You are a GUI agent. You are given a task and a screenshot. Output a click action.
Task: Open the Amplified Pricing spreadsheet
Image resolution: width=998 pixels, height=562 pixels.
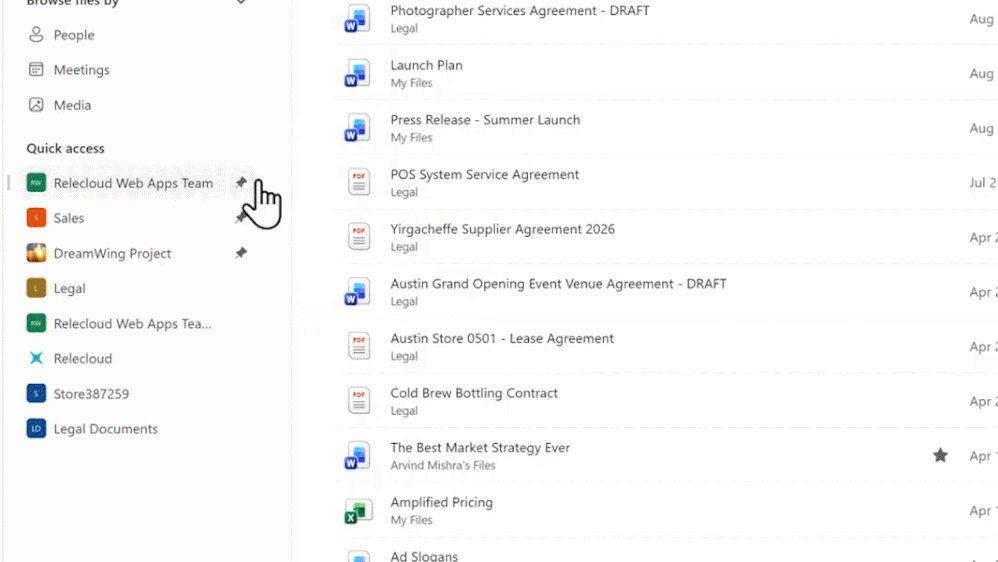click(441, 503)
